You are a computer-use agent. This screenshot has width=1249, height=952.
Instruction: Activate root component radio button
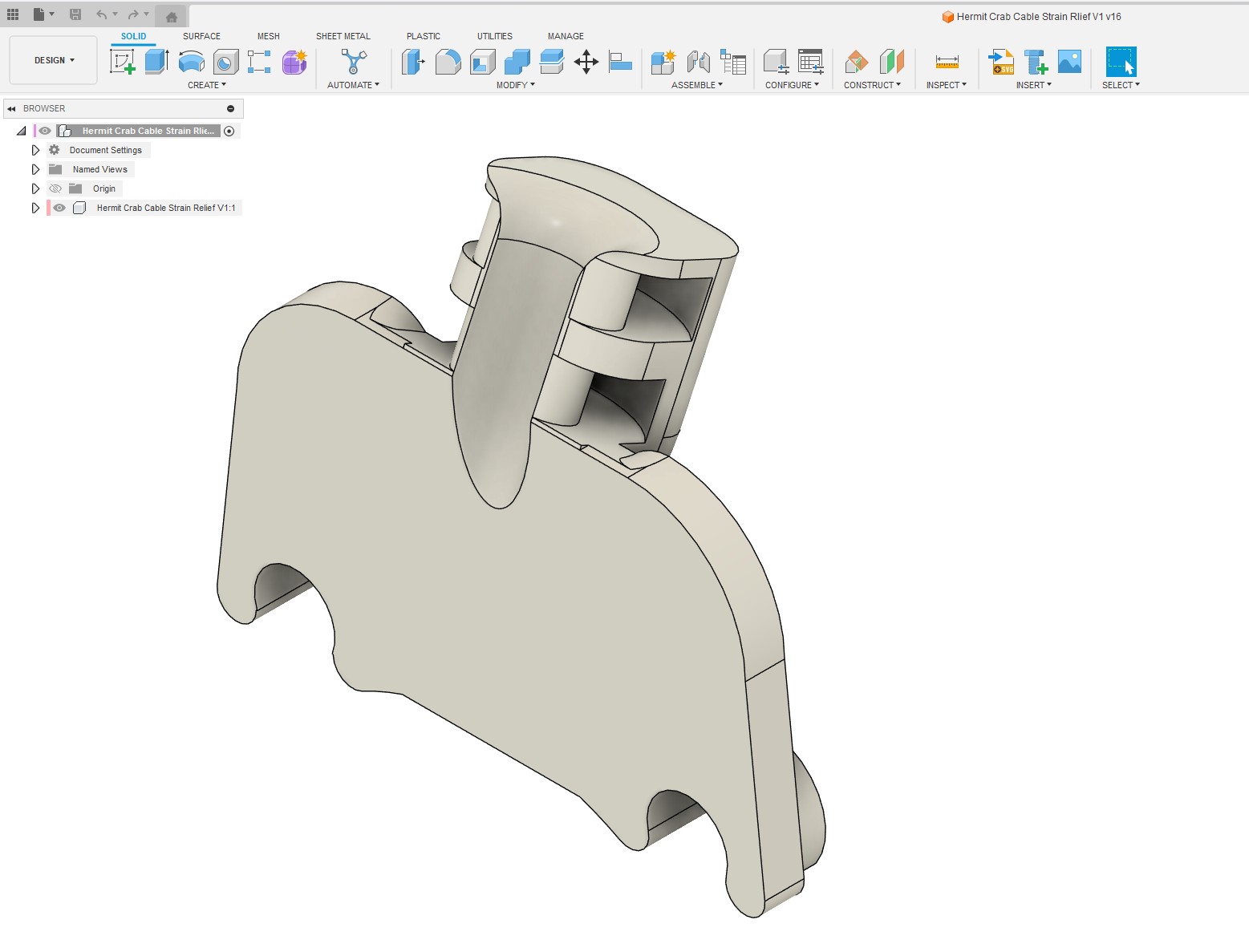(x=229, y=131)
